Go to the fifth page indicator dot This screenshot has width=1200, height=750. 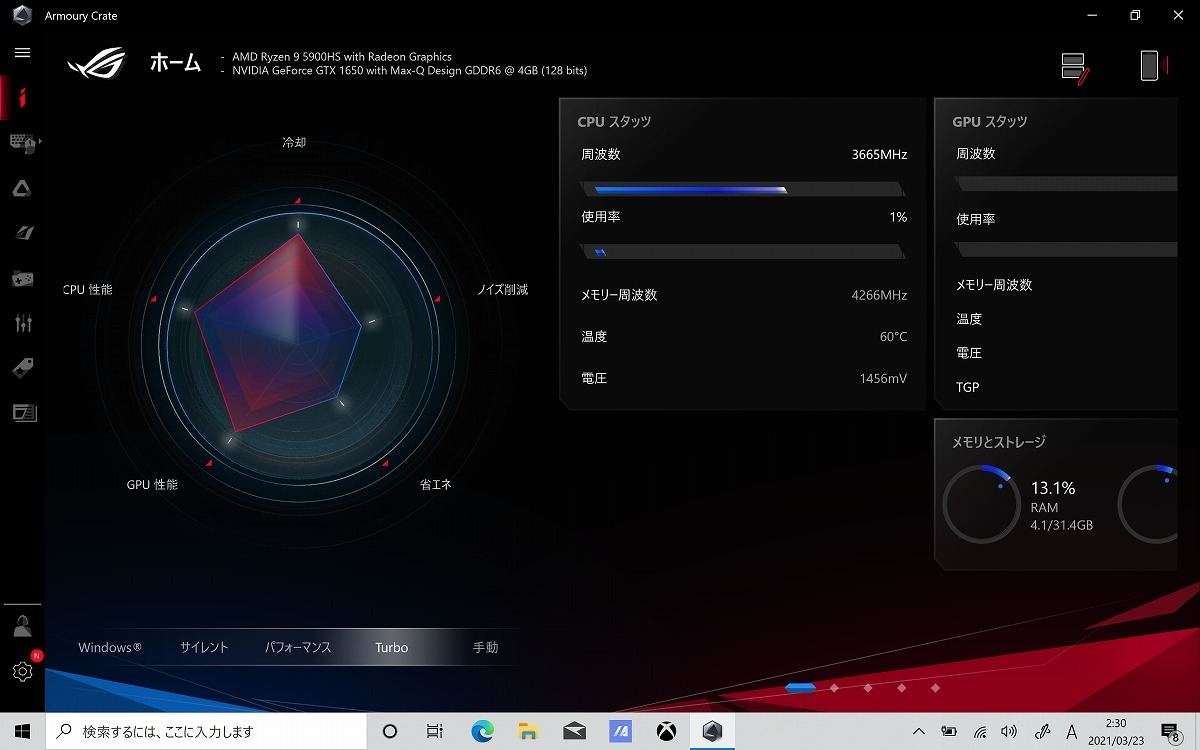point(935,687)
